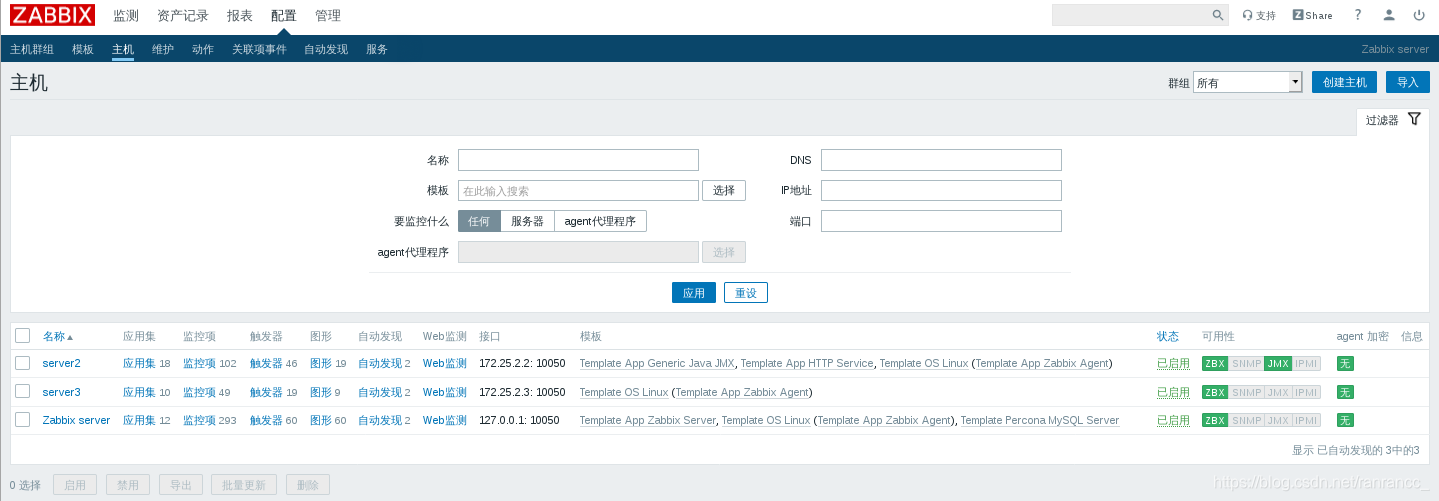Select 服务器 monitoring option
This screenshot has height=501, width=1439.
tap(527, 221)
